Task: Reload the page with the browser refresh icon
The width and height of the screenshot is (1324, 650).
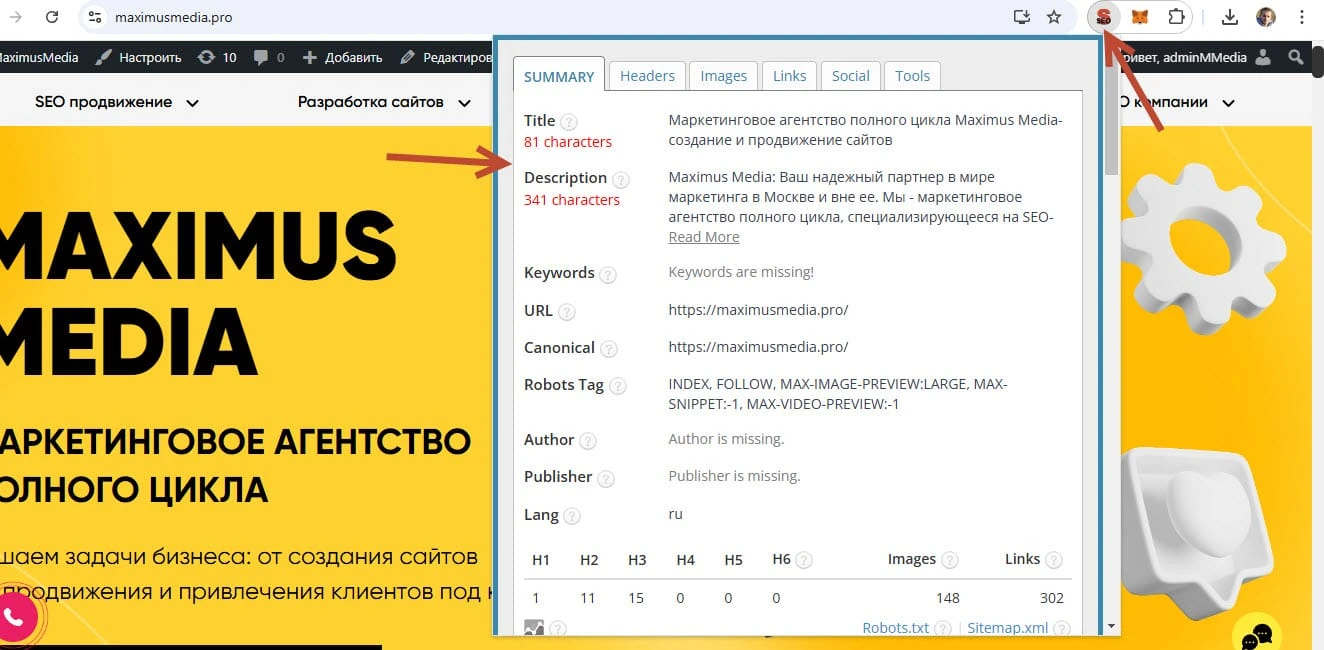Action: [x=52, y=17]
